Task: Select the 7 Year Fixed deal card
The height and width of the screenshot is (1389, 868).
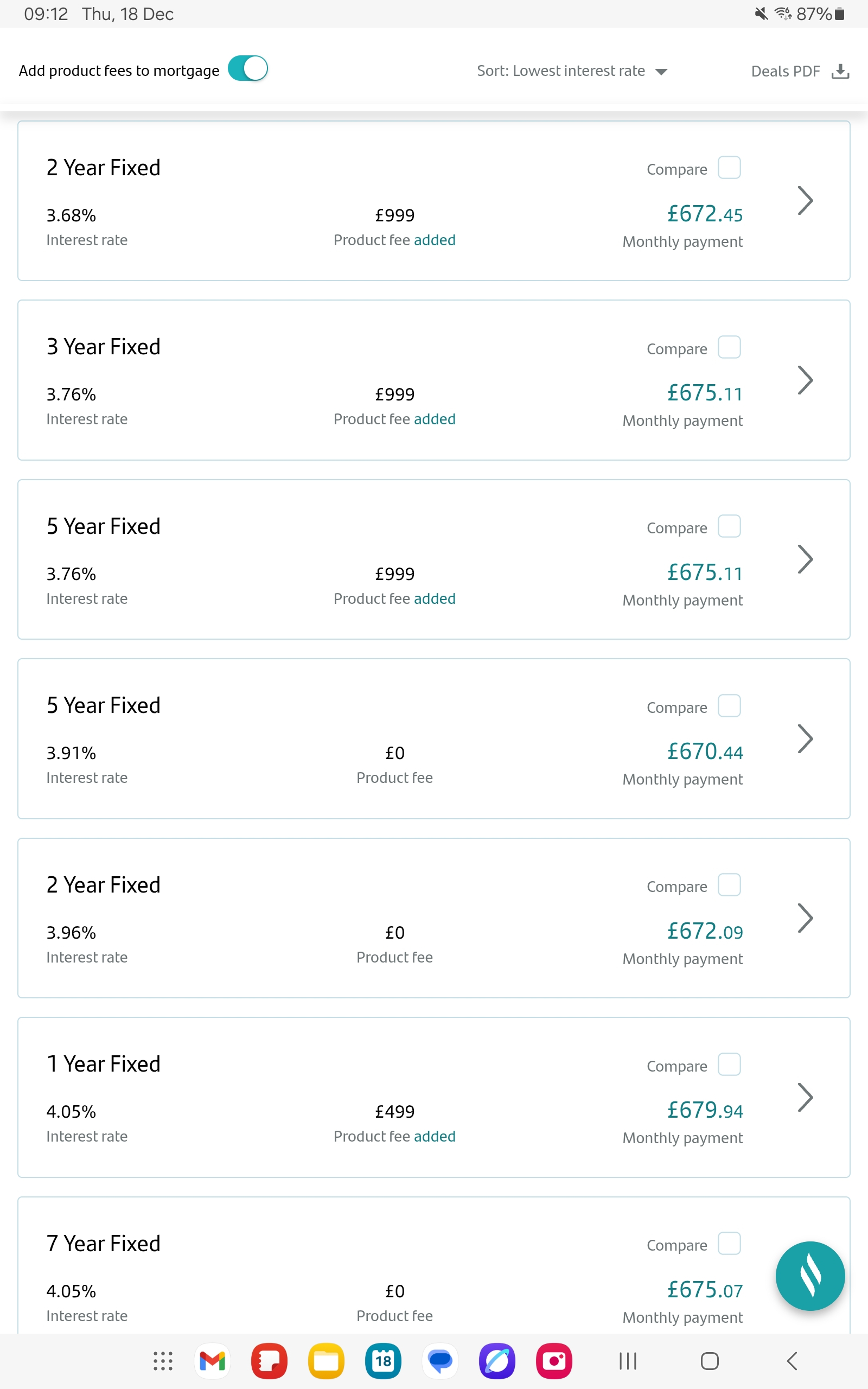Action: (434, 1265)
